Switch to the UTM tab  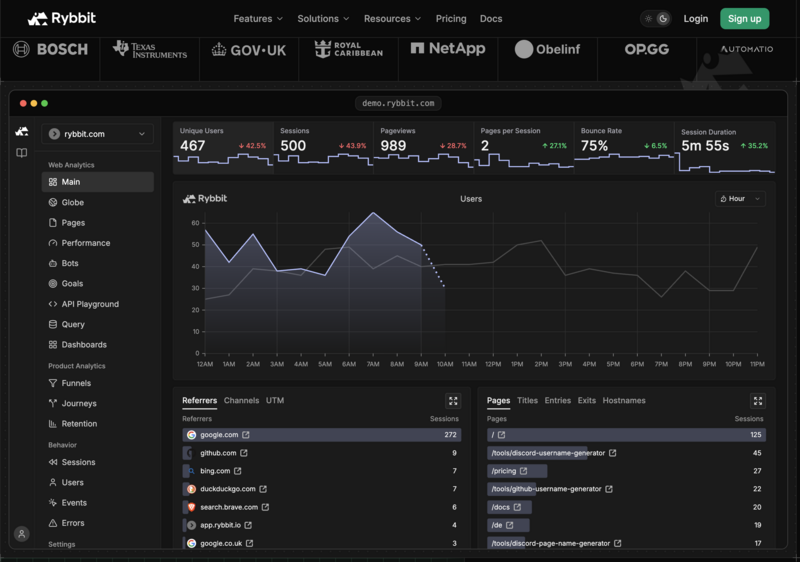(x=275, y=401)
